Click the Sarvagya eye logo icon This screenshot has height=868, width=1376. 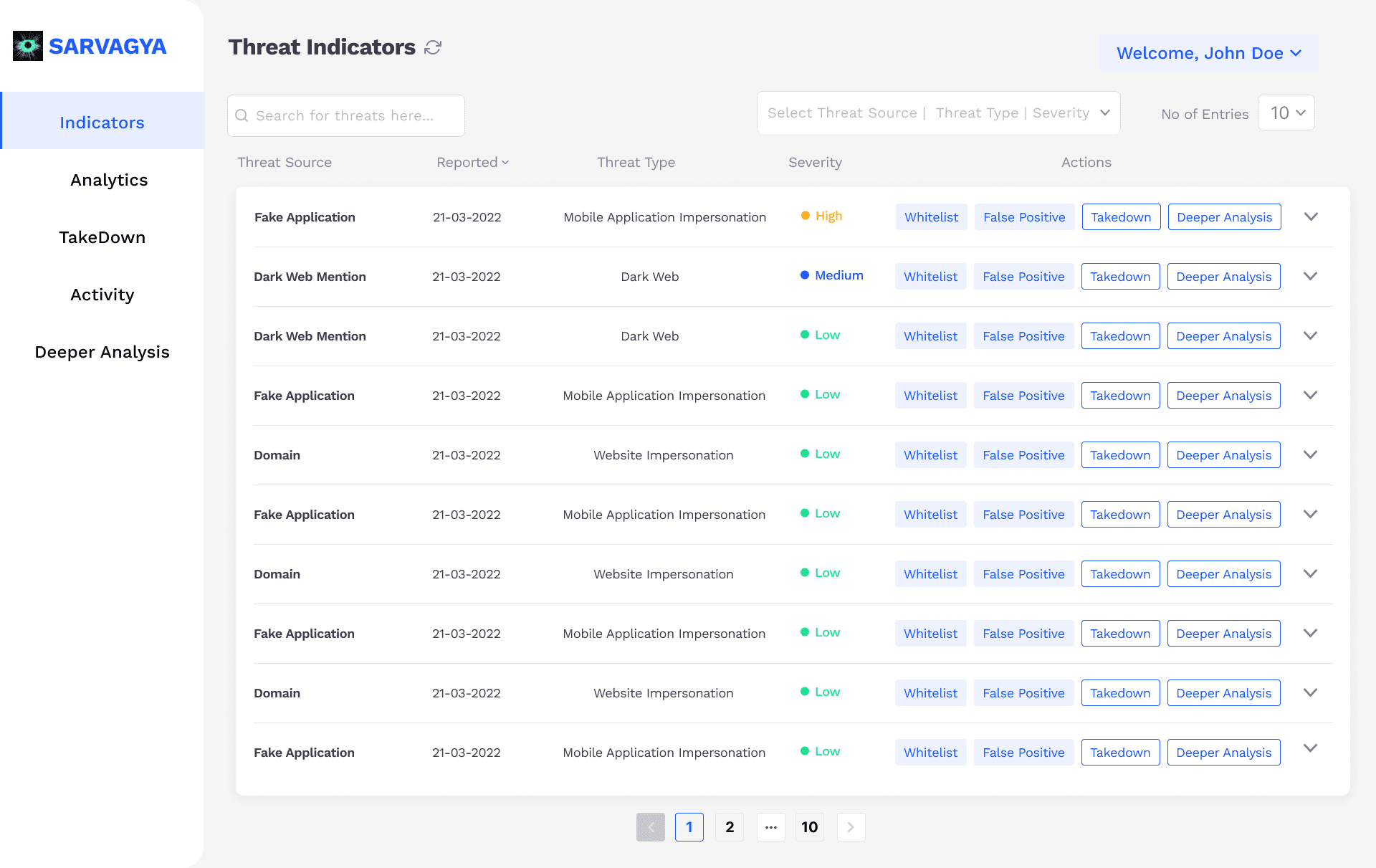(x=28, y=46)
